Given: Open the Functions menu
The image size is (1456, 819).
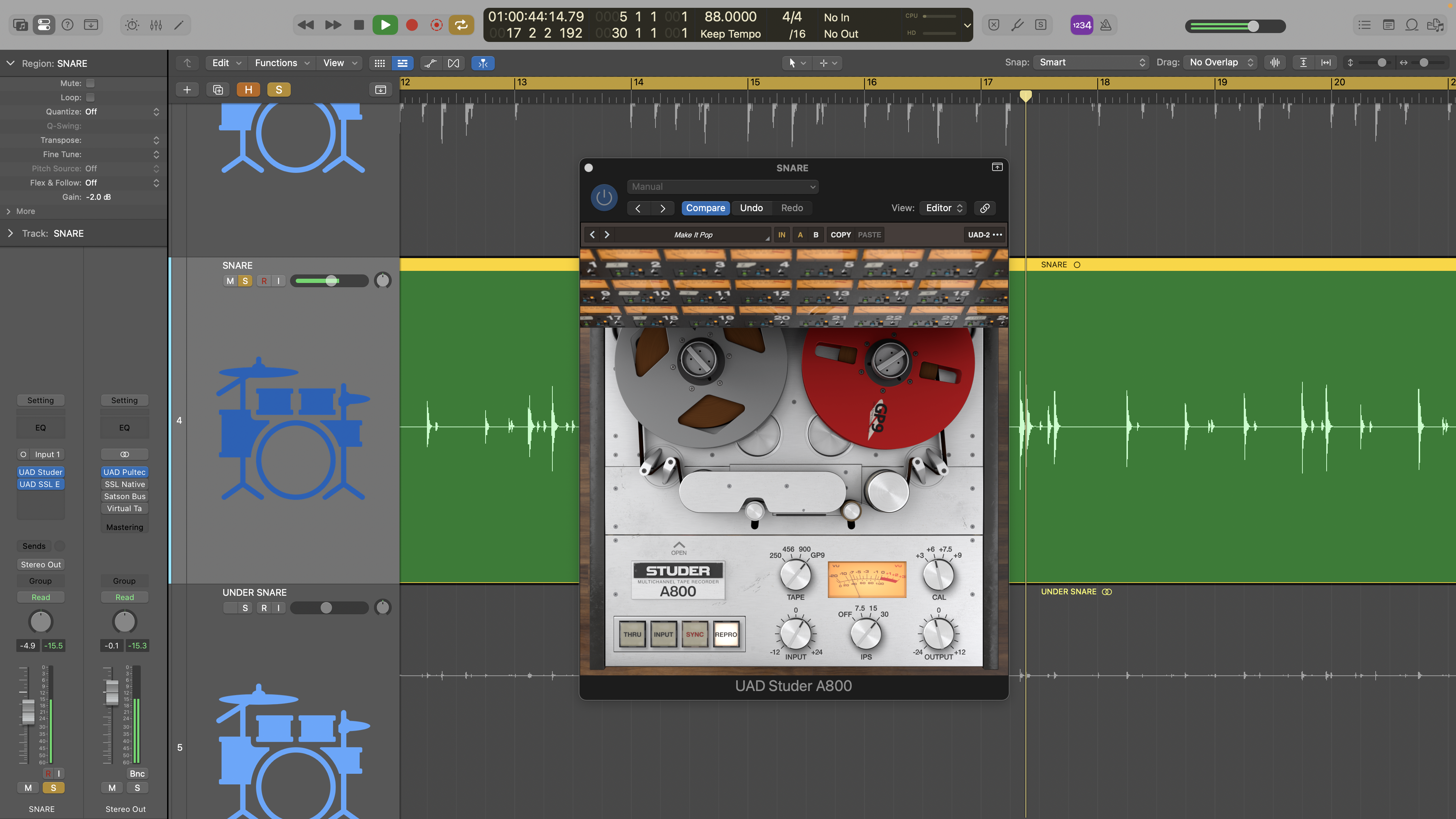Looking at the screenshot, I should click(282, 63).
